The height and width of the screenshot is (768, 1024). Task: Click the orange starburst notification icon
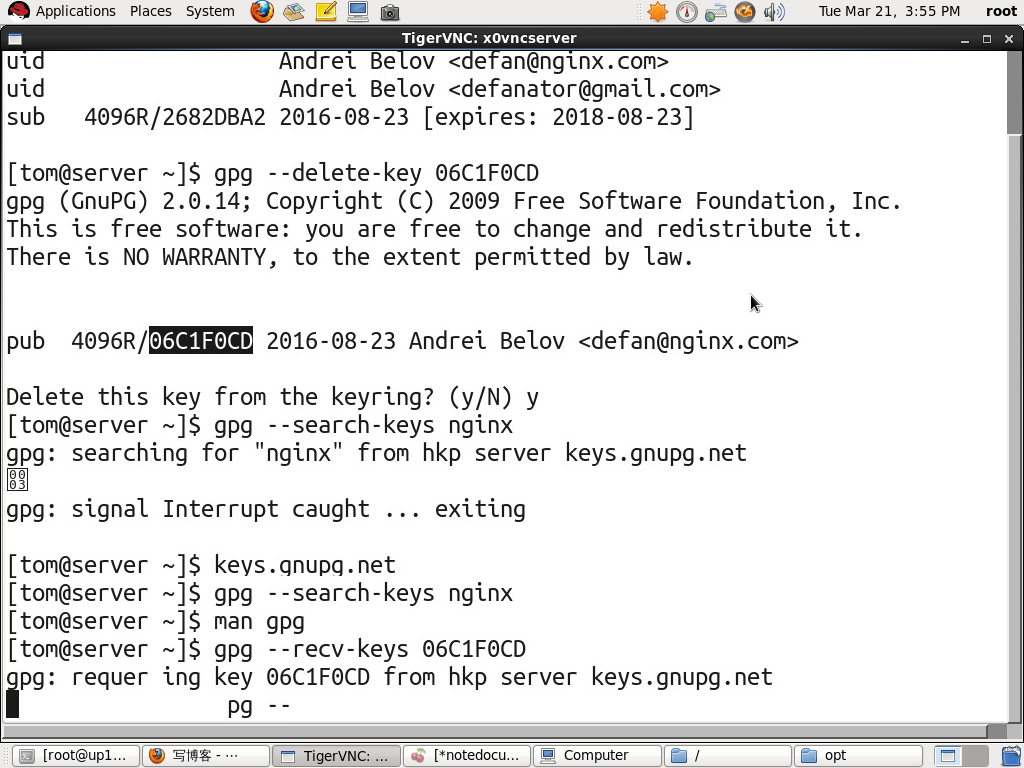658,12
